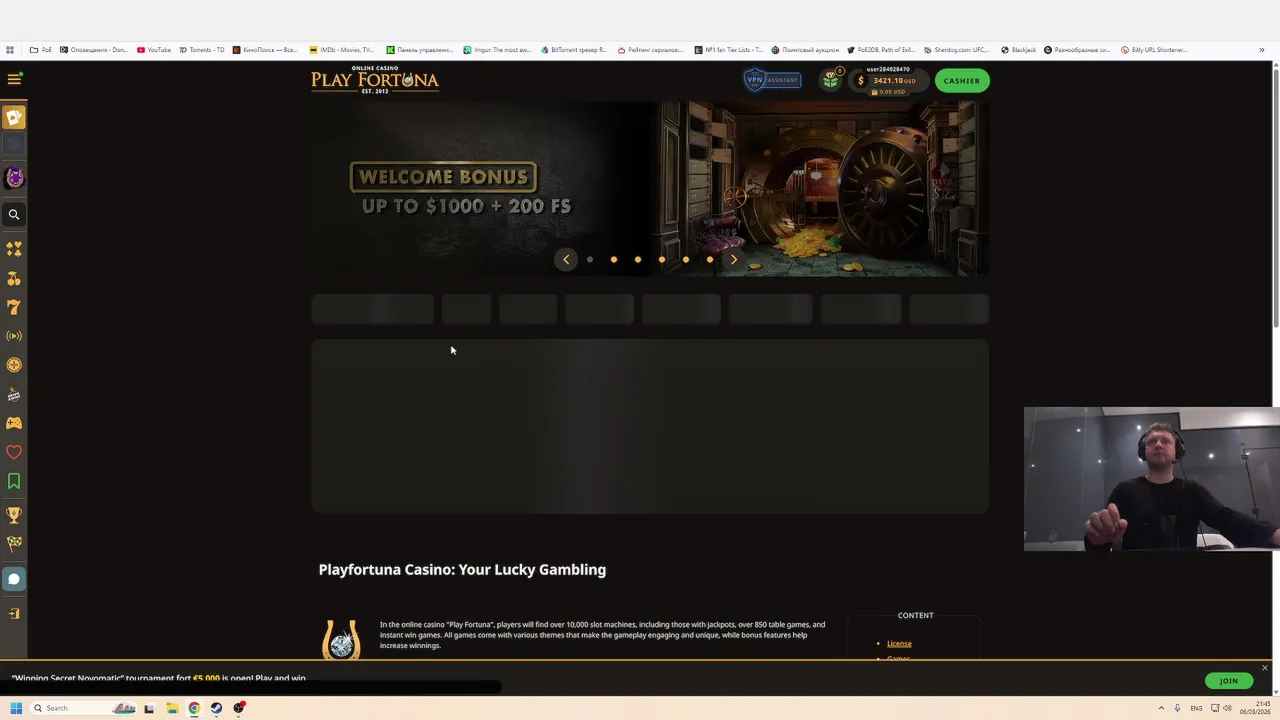Open the VPN Assistant badge
The width and height of the screenshot is (1280, 720).
pos(772,80)
